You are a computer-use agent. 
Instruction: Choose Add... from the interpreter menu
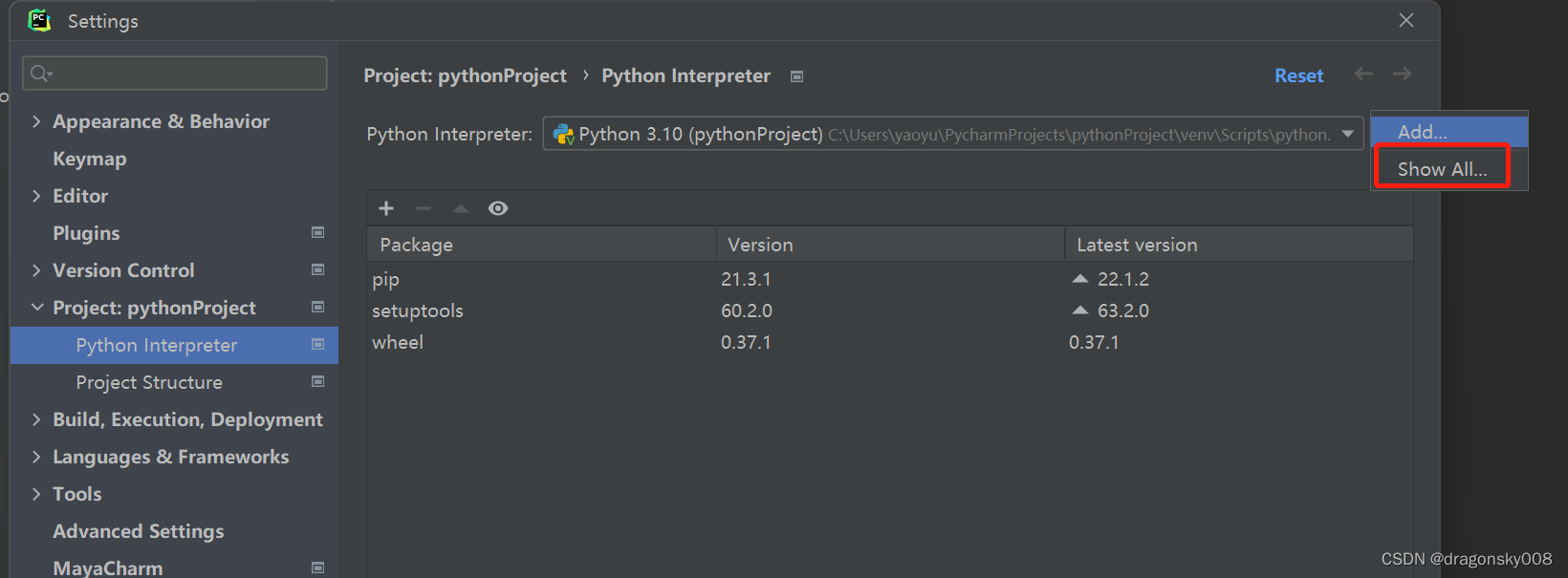click(x=1423, y=132)
